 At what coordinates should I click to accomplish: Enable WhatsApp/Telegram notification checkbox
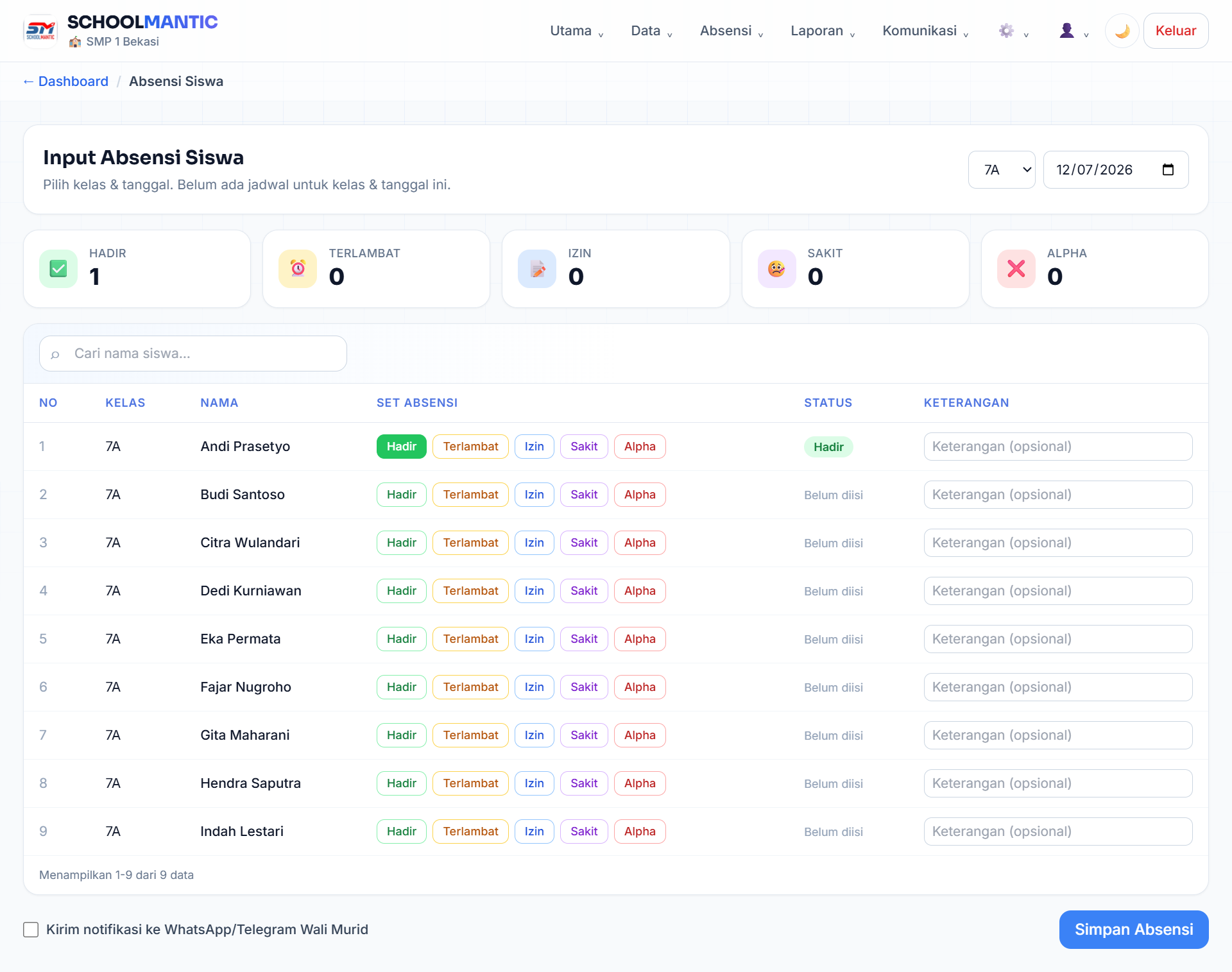coord(31,929)
